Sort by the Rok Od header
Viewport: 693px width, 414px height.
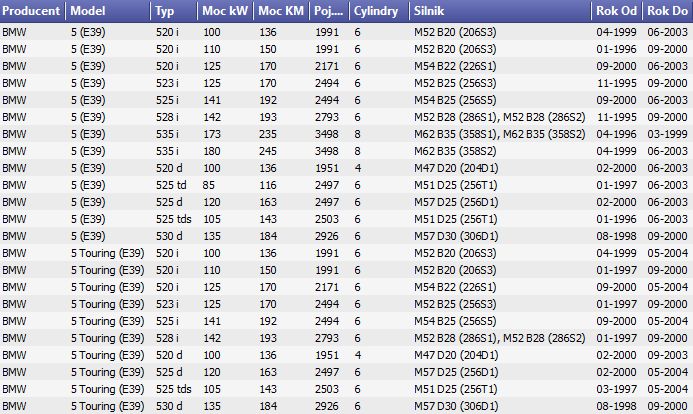[617, 11]
